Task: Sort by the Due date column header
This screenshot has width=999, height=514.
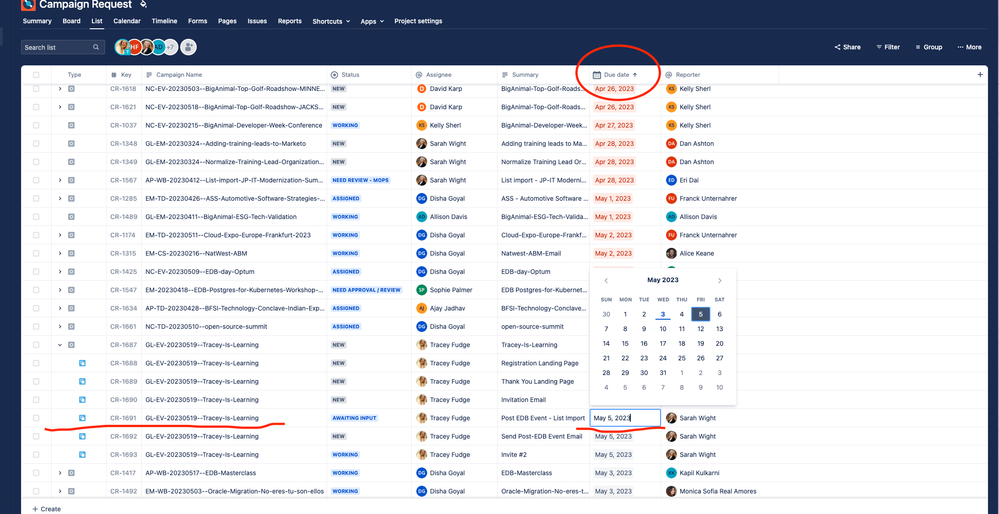Action: [615, 75]
